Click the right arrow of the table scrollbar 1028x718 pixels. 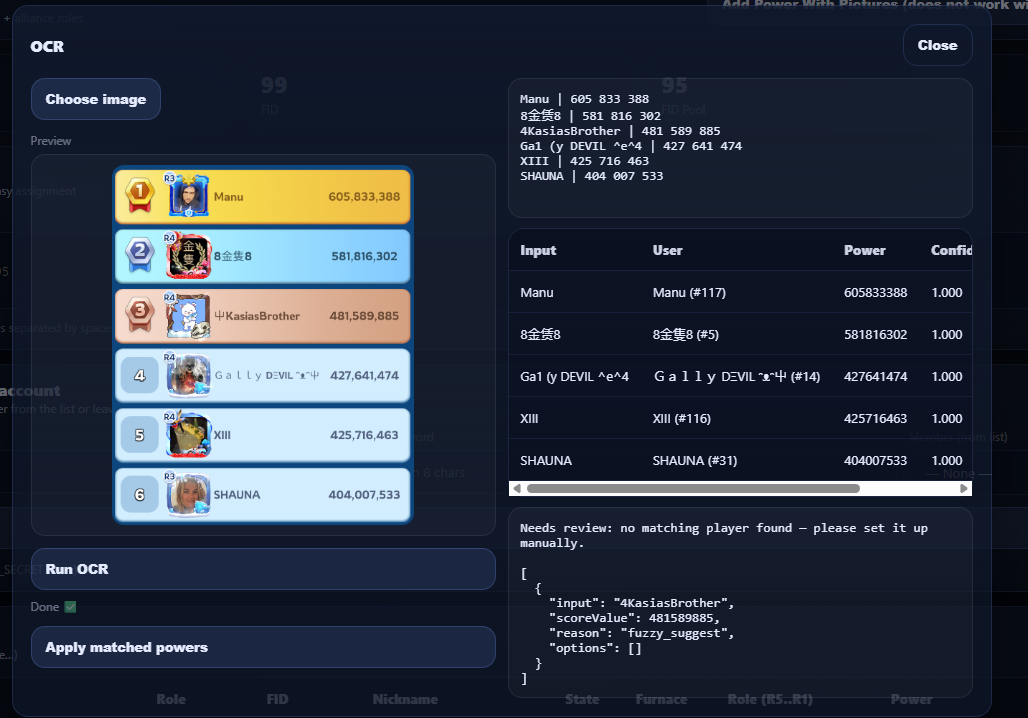[963, 488]
